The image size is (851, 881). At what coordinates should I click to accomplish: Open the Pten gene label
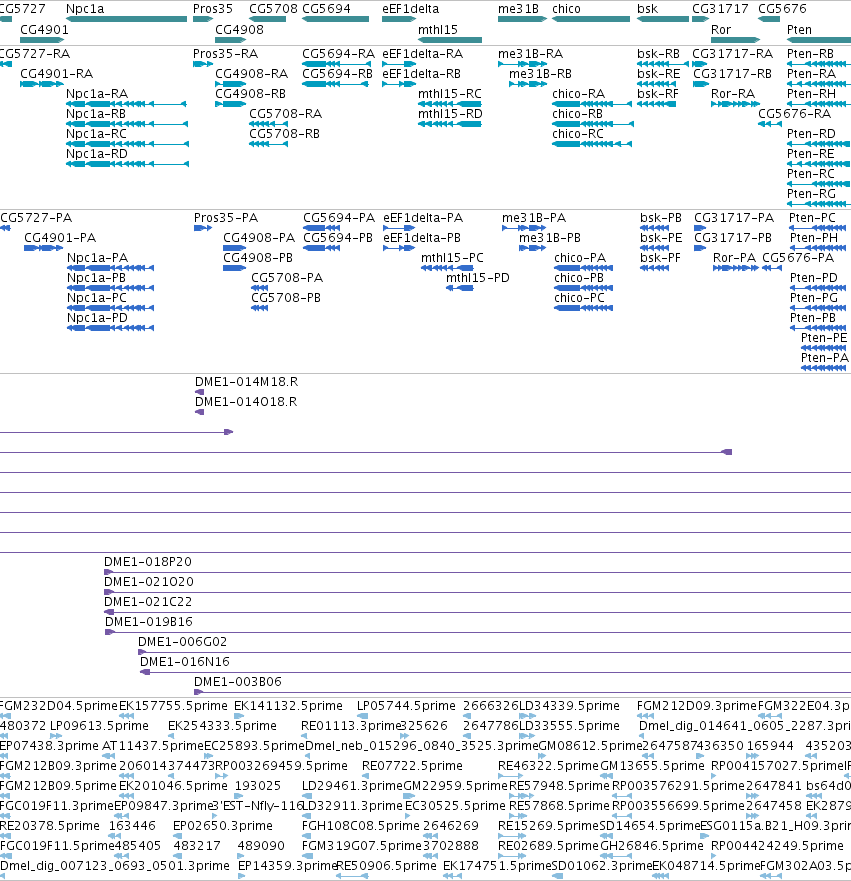click(x=799, y=30)
